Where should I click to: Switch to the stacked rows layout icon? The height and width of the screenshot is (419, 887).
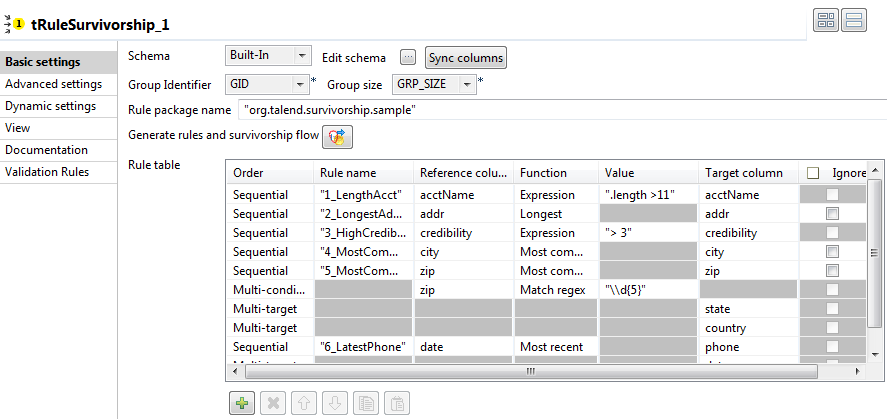(853, 20)
